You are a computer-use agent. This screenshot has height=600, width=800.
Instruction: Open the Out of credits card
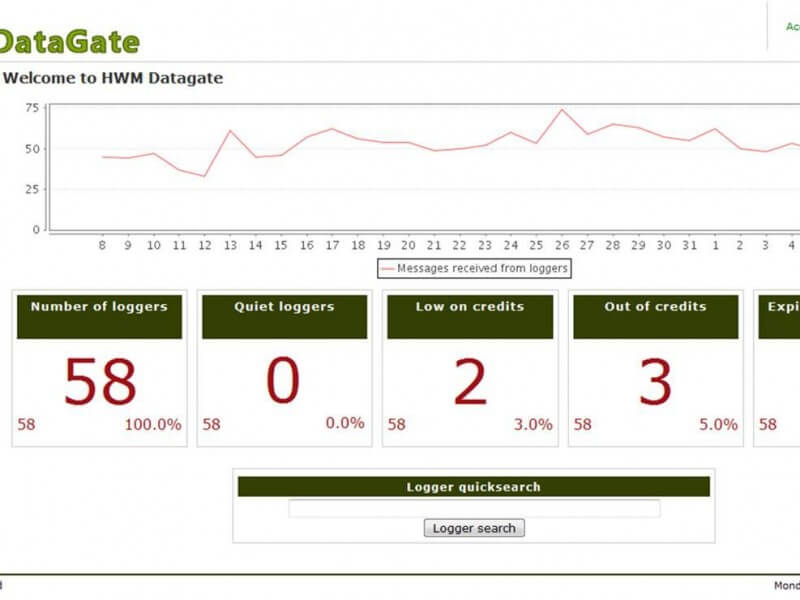point(656,368)
